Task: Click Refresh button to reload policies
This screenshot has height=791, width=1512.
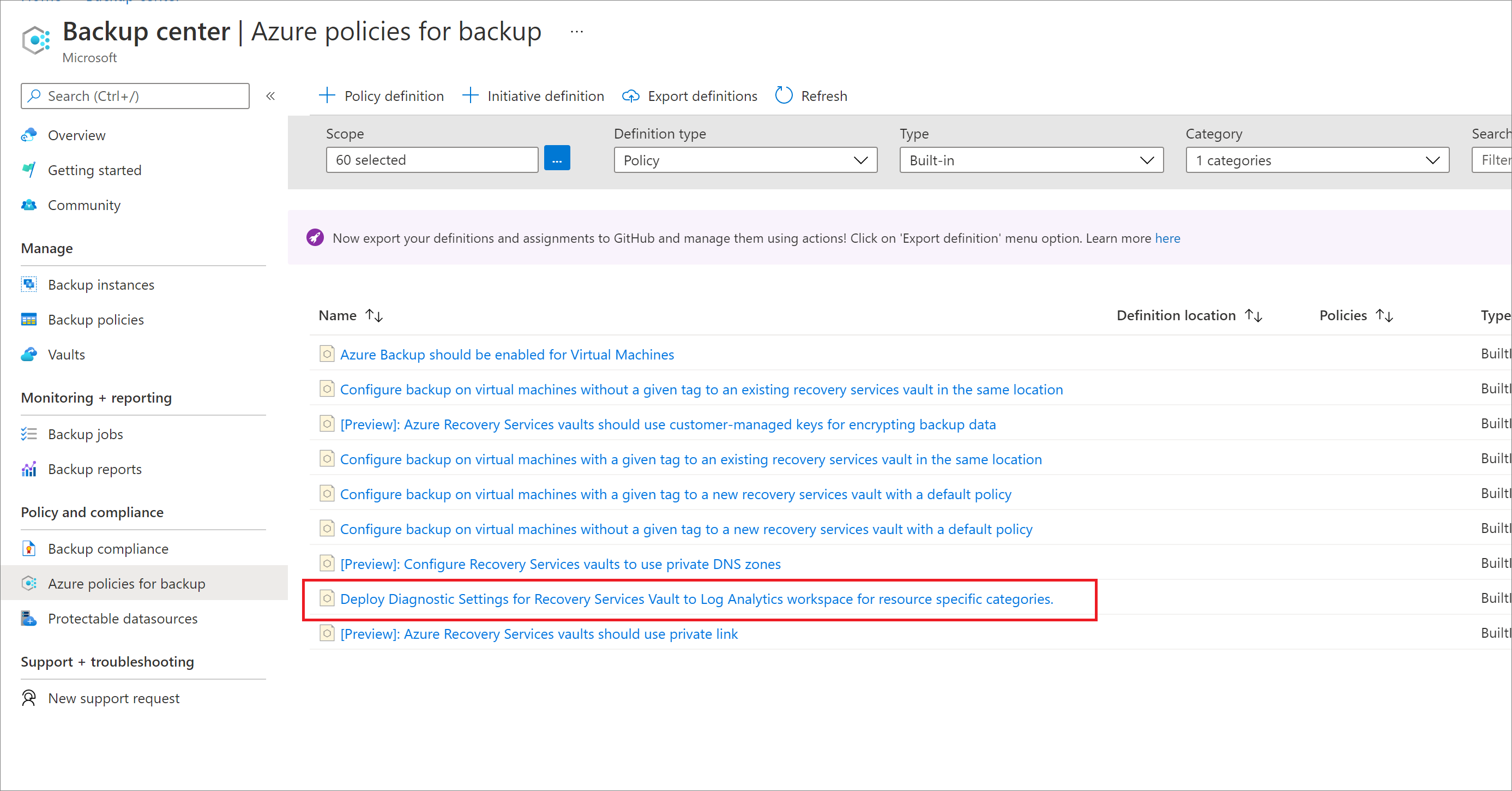Action: pos(812,95)
